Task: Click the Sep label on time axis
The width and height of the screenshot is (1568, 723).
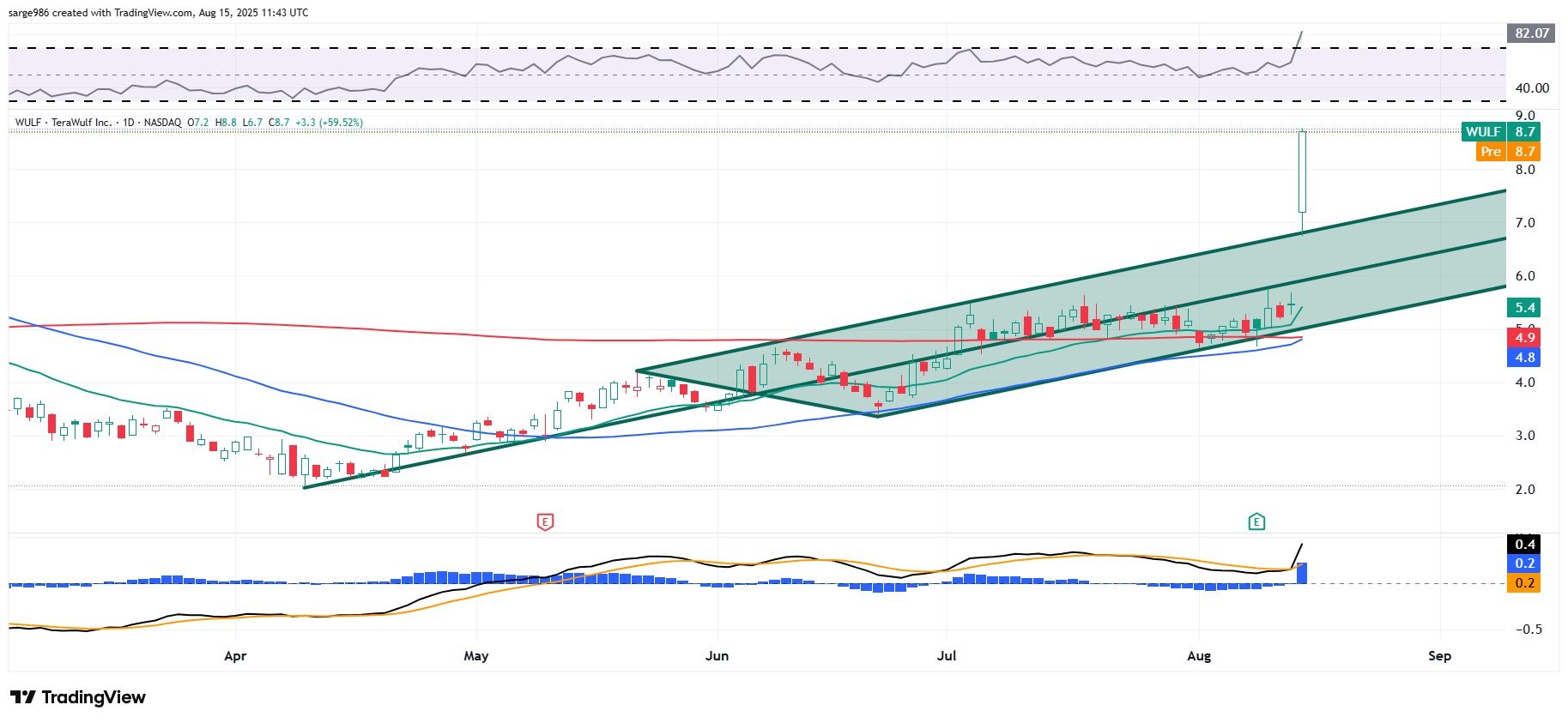Action: coord(1439,656)
